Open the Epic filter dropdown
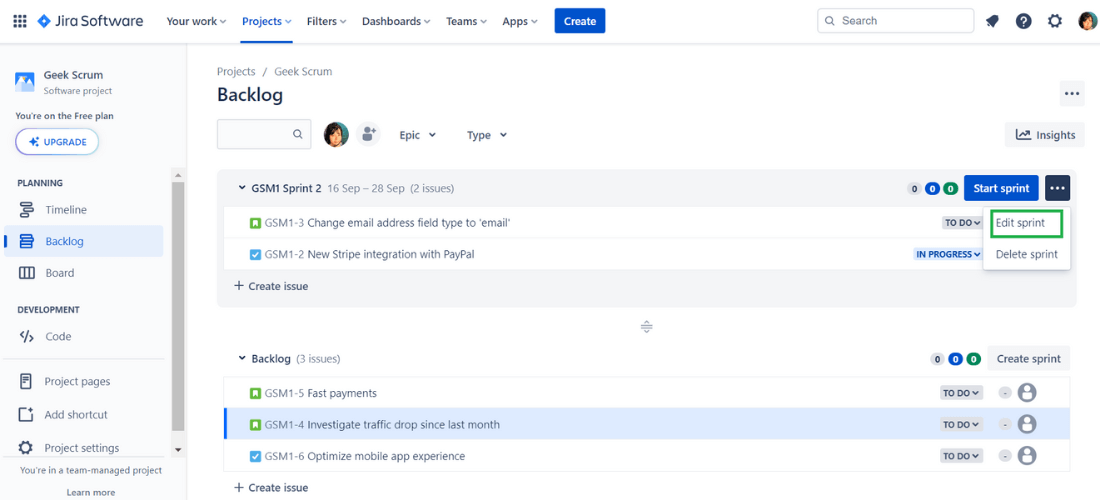1100x500 pixels. coord(418,135)
